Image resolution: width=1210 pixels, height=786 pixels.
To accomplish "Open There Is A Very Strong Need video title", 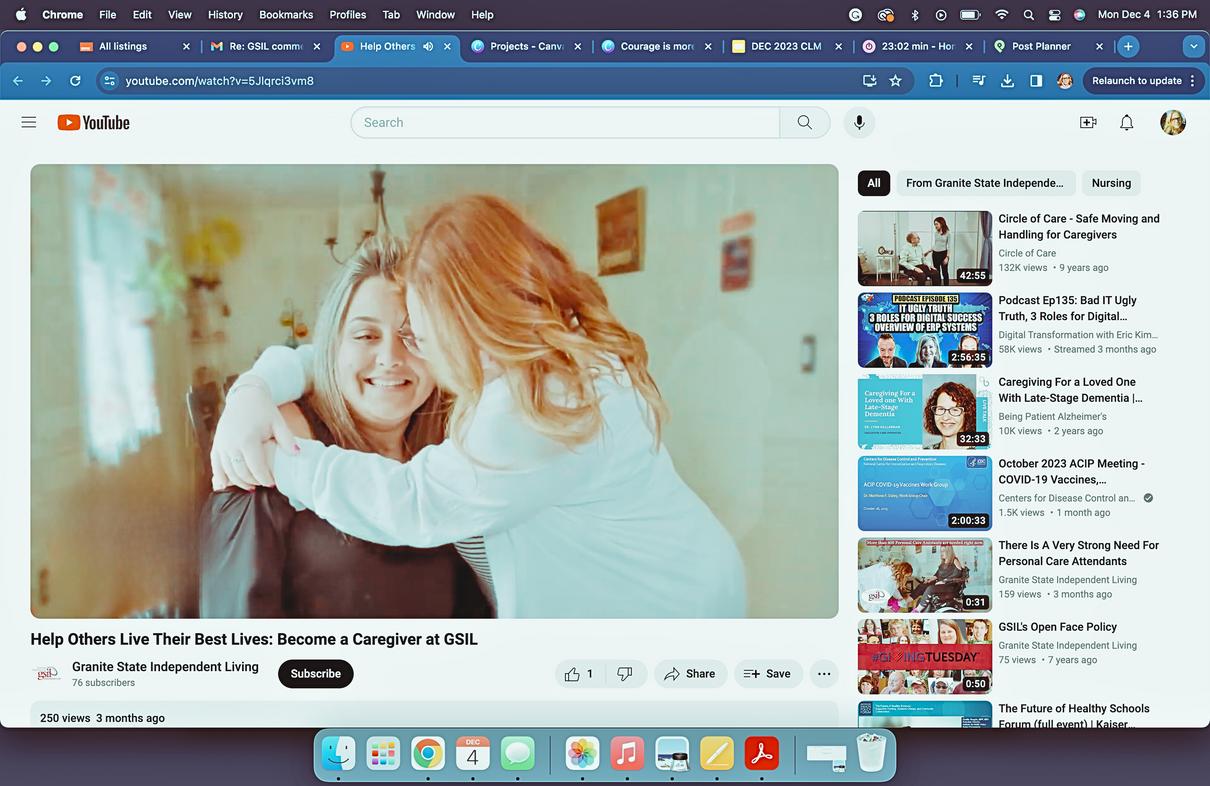I will (1079, 553).
